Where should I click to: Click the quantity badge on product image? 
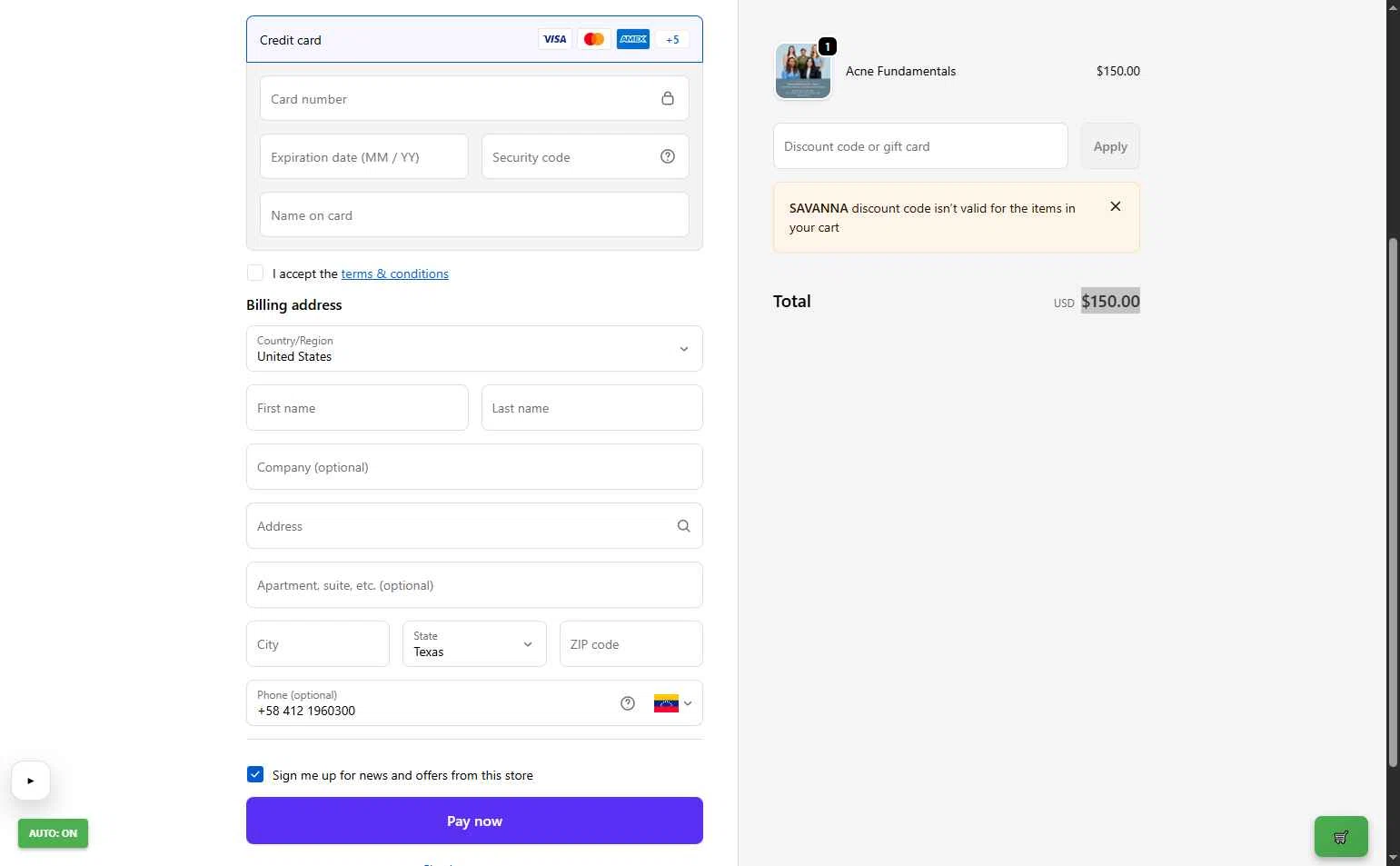coord(828,46)
